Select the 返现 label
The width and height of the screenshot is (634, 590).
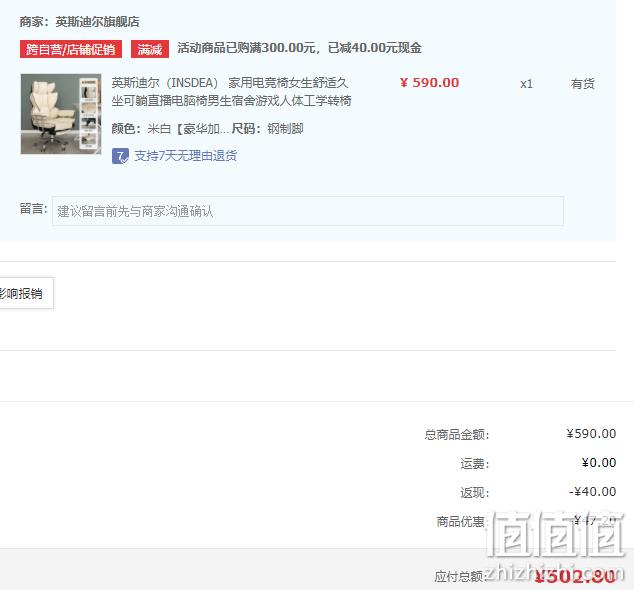point(475,493)
